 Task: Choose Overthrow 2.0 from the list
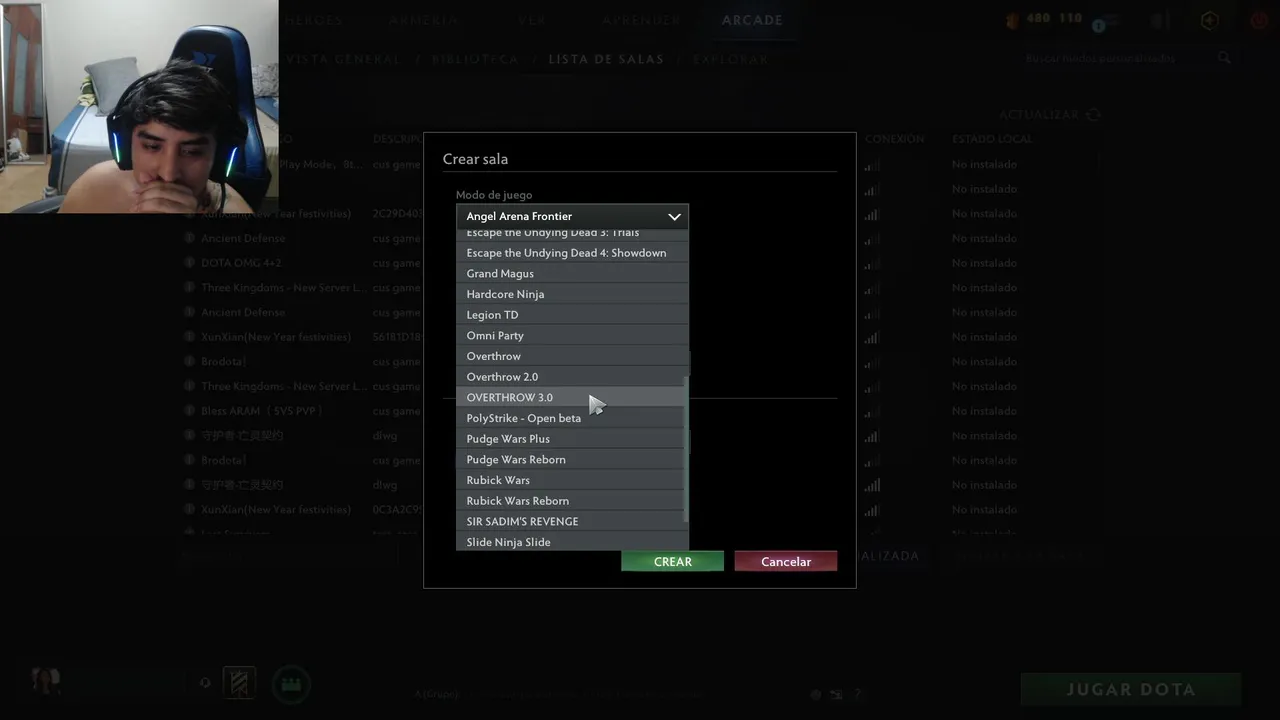coord(572,377)
